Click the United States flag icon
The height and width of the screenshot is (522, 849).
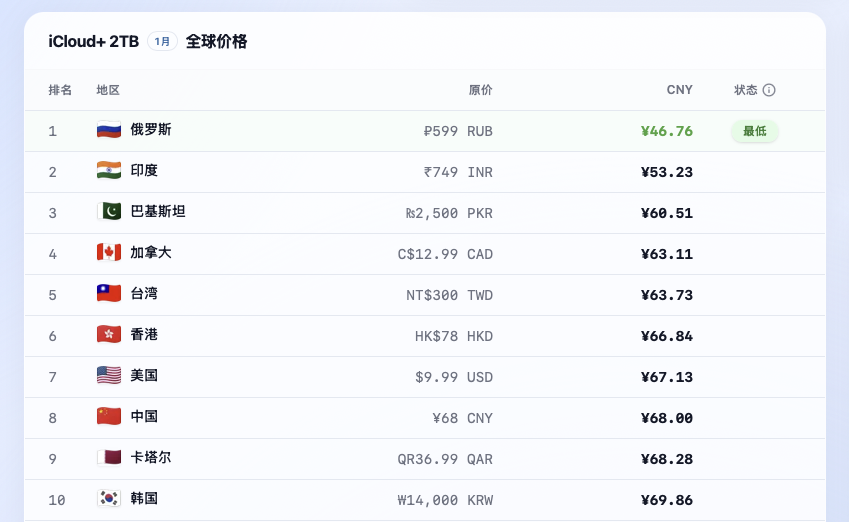coord(109,376)
